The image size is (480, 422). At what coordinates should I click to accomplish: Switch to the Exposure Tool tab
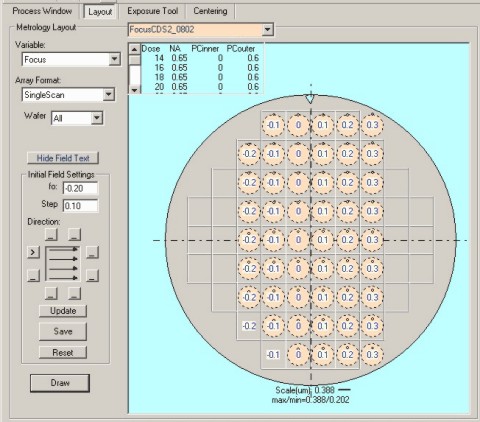point(152,11)
